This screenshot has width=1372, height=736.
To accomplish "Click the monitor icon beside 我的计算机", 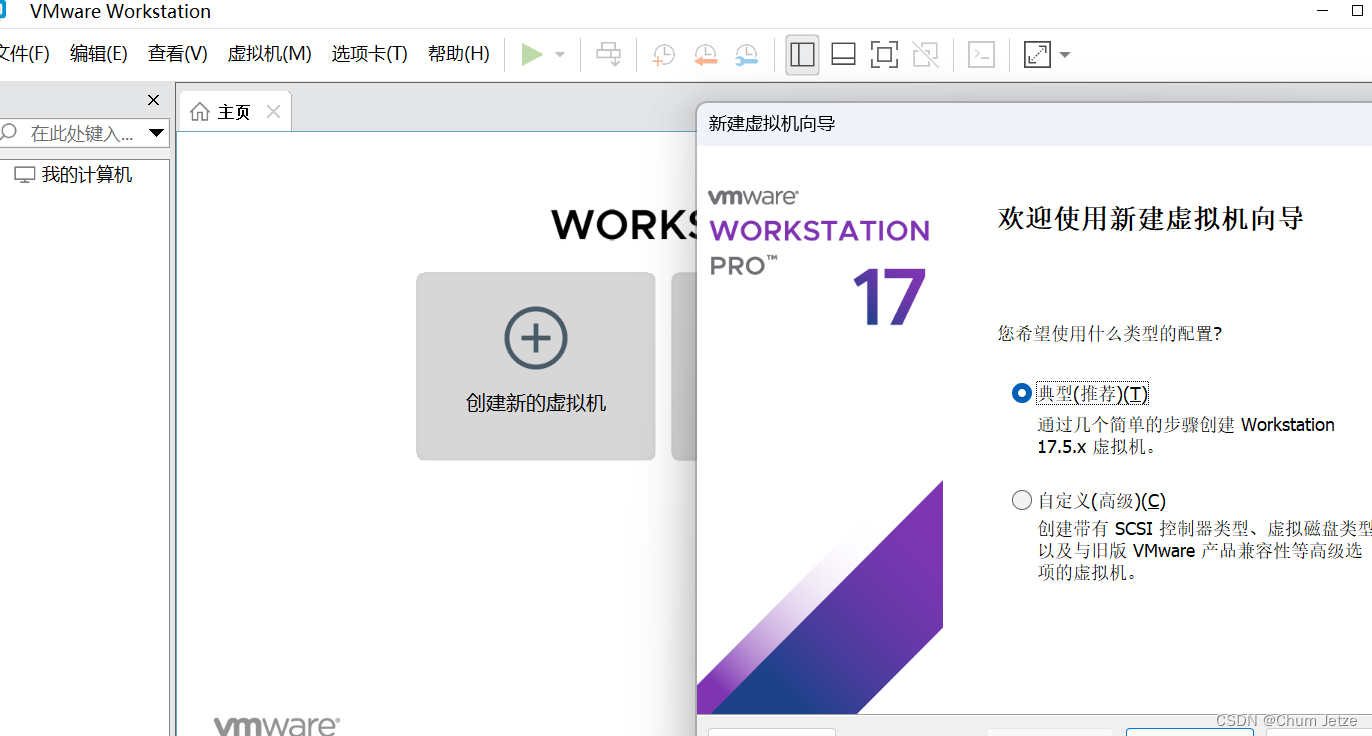I will coord(25,175).
